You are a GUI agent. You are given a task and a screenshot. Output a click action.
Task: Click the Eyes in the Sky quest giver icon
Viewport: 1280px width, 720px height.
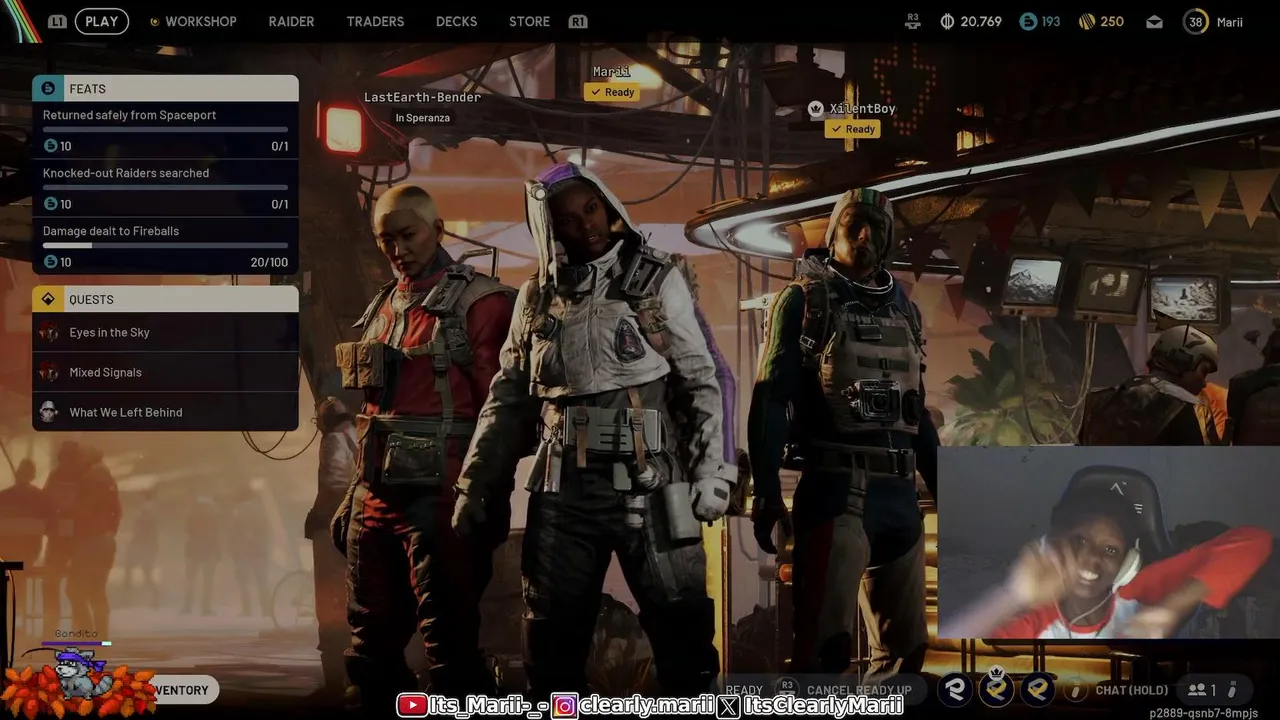[x=48, y=332]
